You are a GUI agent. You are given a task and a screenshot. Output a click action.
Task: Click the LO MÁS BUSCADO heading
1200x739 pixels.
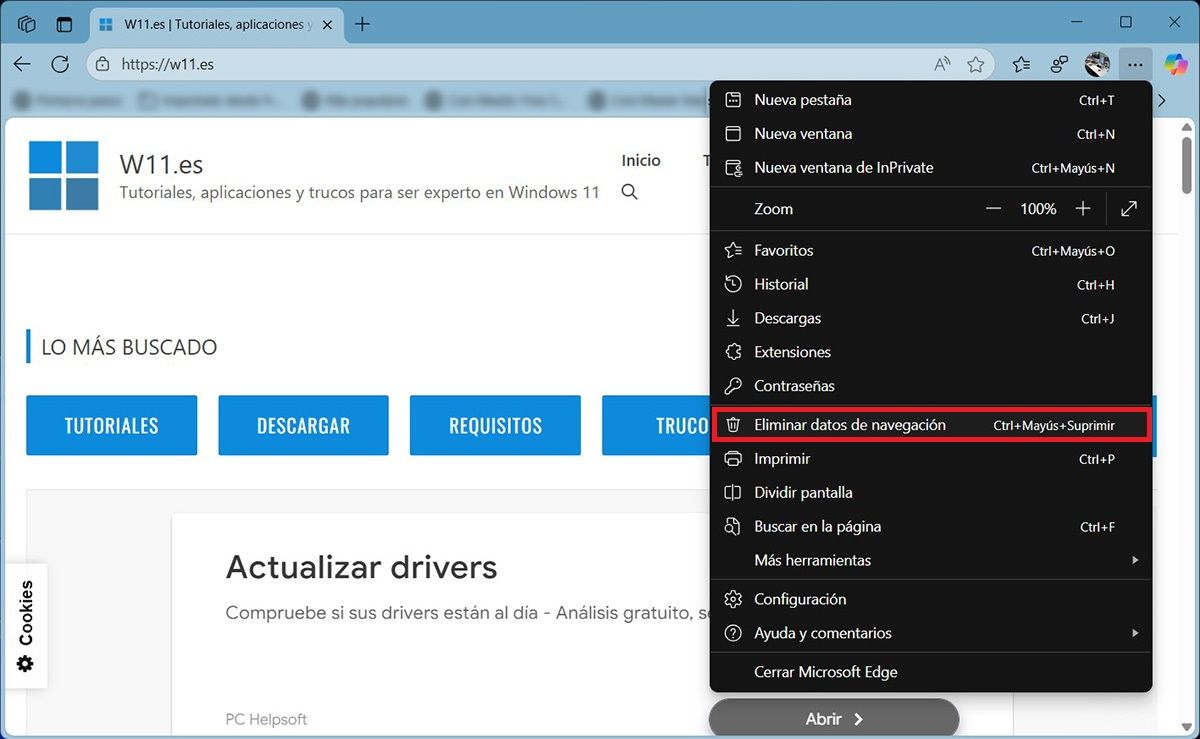tap(129, 348)
